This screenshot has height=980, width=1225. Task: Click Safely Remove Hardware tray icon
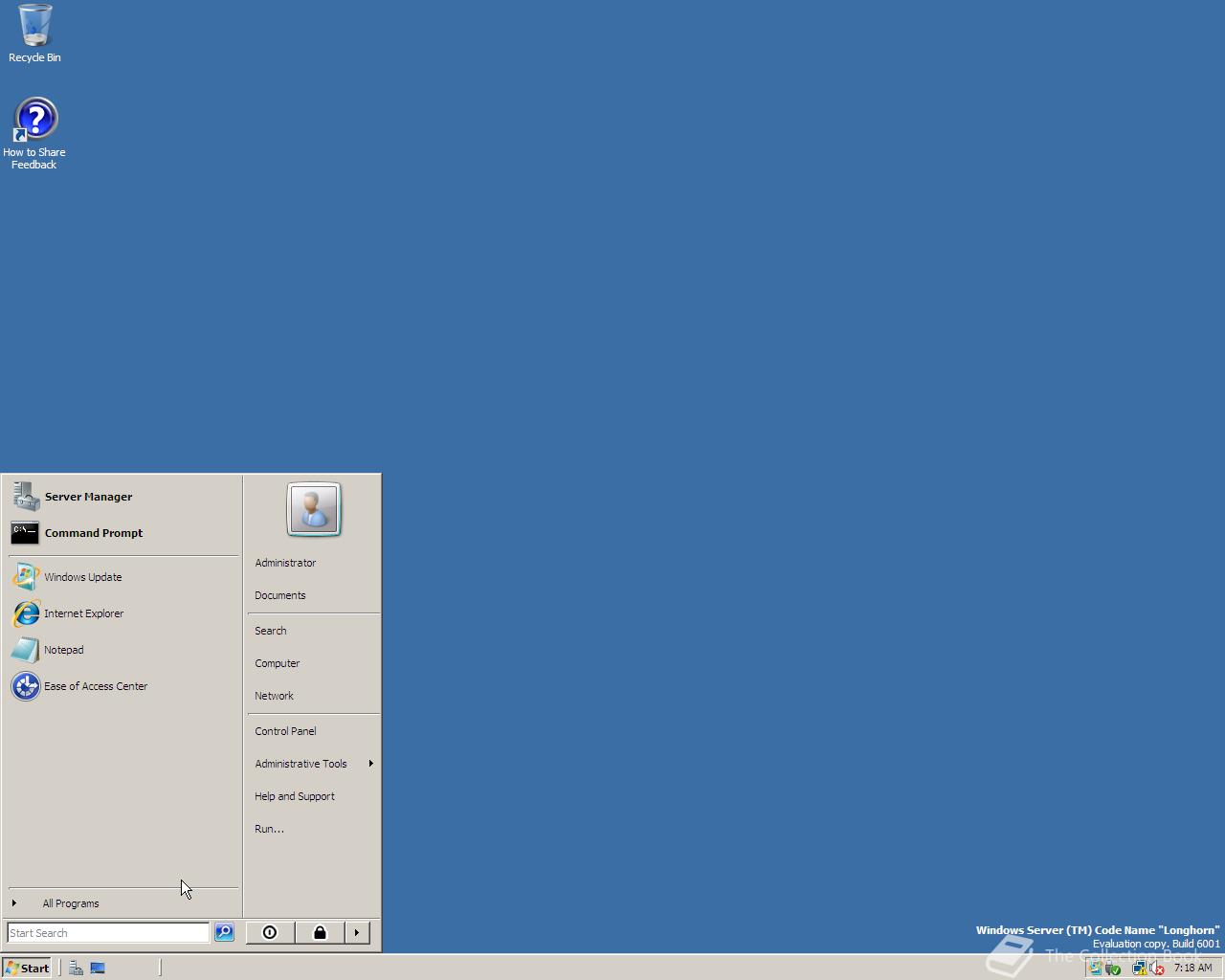coord(1113,969)
